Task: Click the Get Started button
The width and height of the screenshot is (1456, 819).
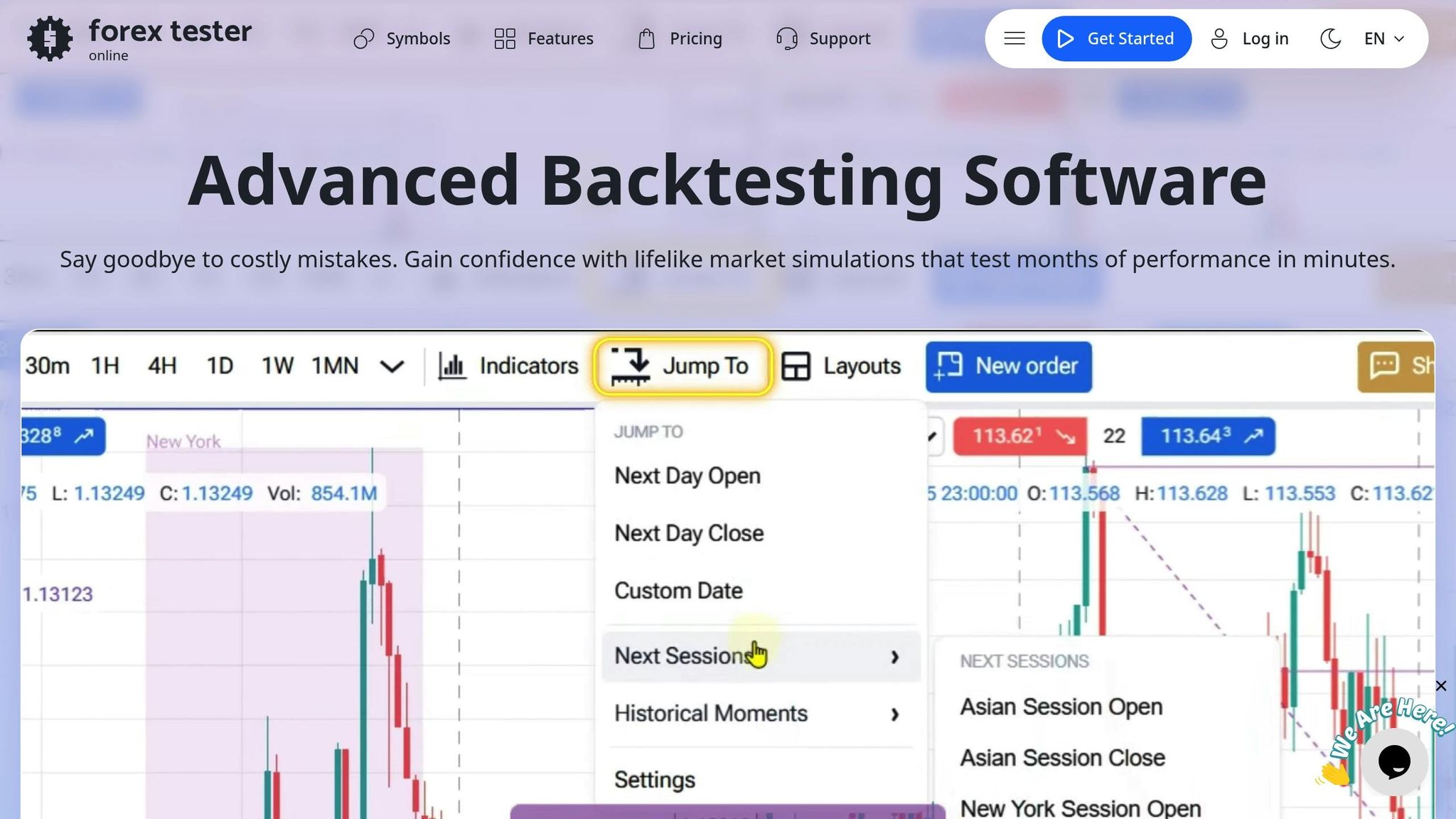Action: 1116,38
